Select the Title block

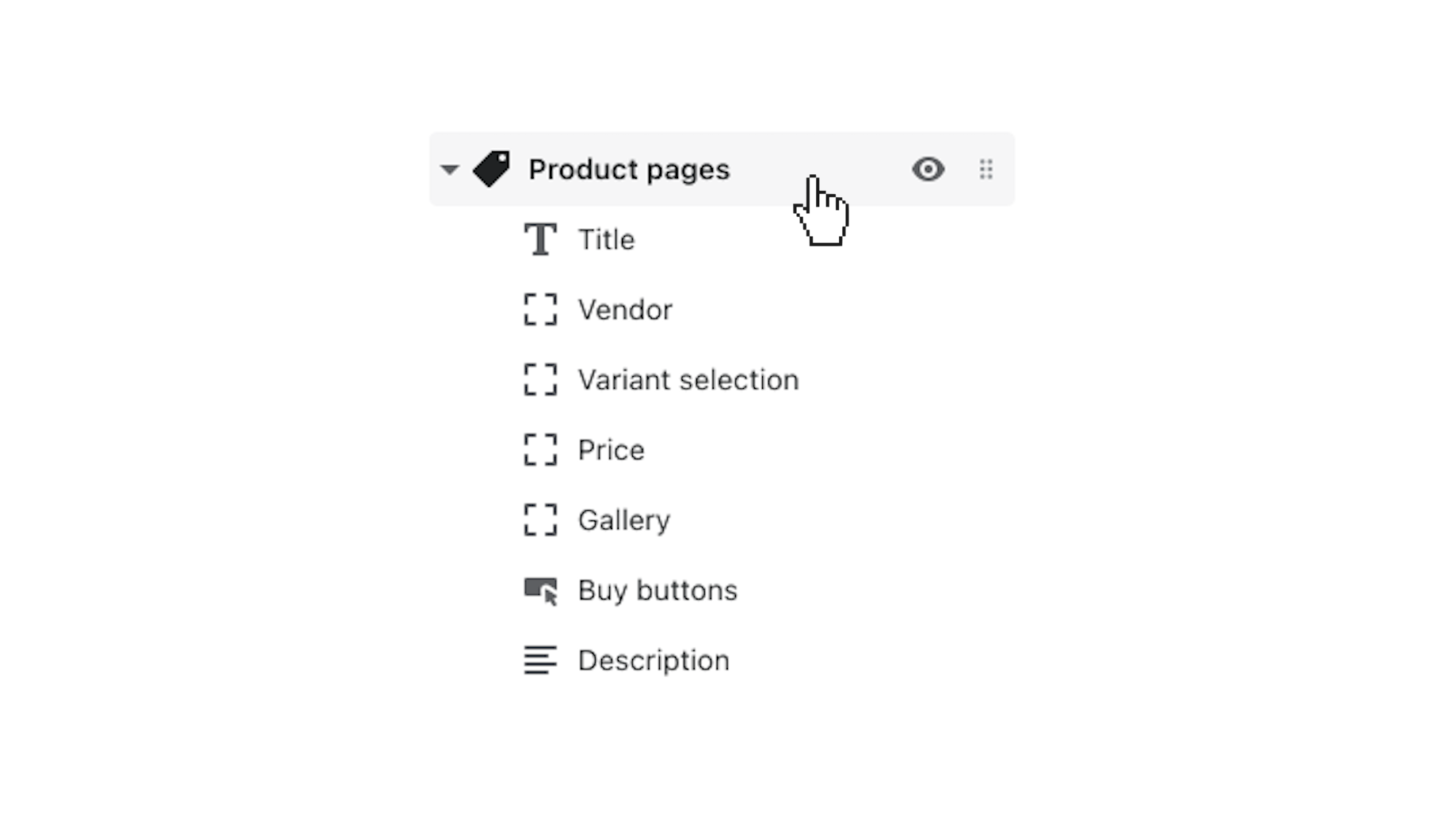pos(606,238)
